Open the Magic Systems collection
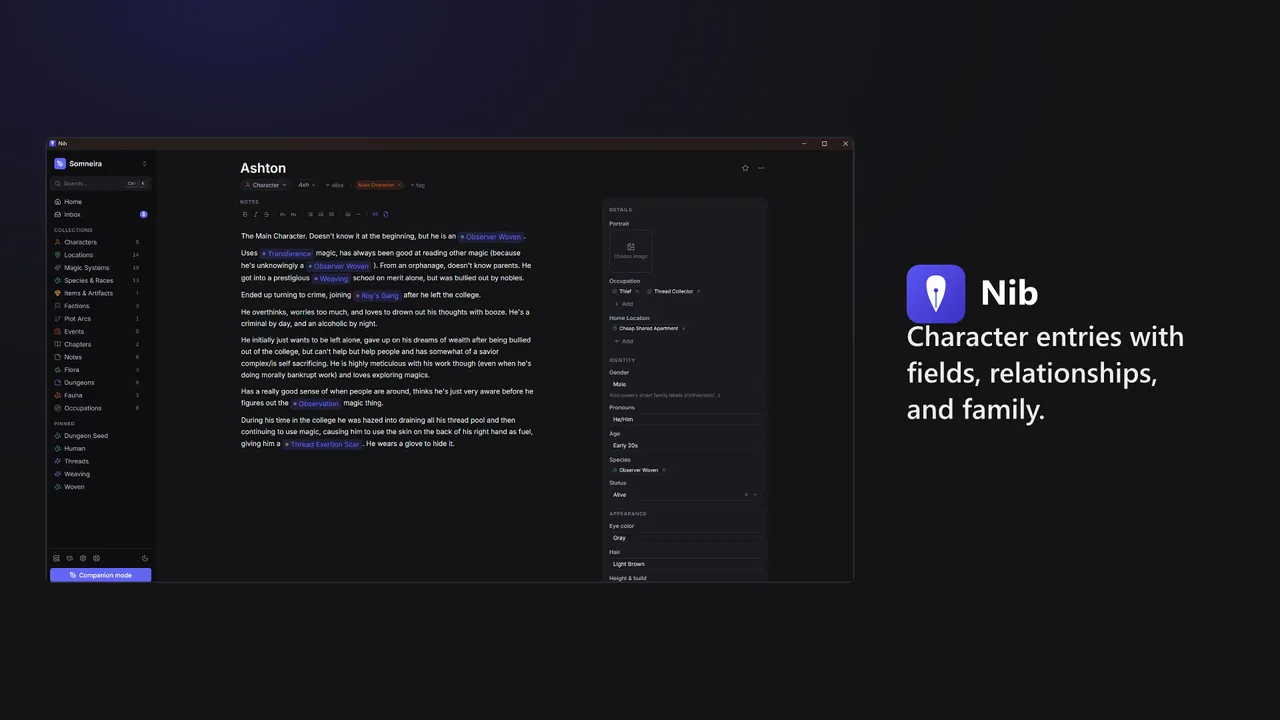The width and height of the screenshot is (1280, 720). point(100,268)
